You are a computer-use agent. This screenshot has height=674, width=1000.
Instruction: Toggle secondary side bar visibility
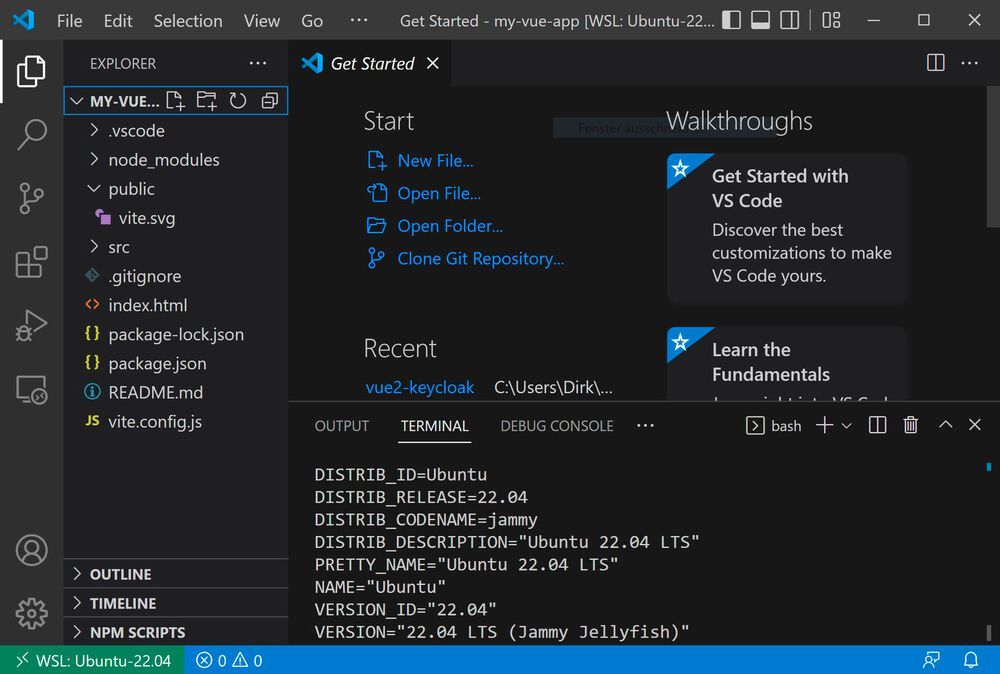[790, 20]
